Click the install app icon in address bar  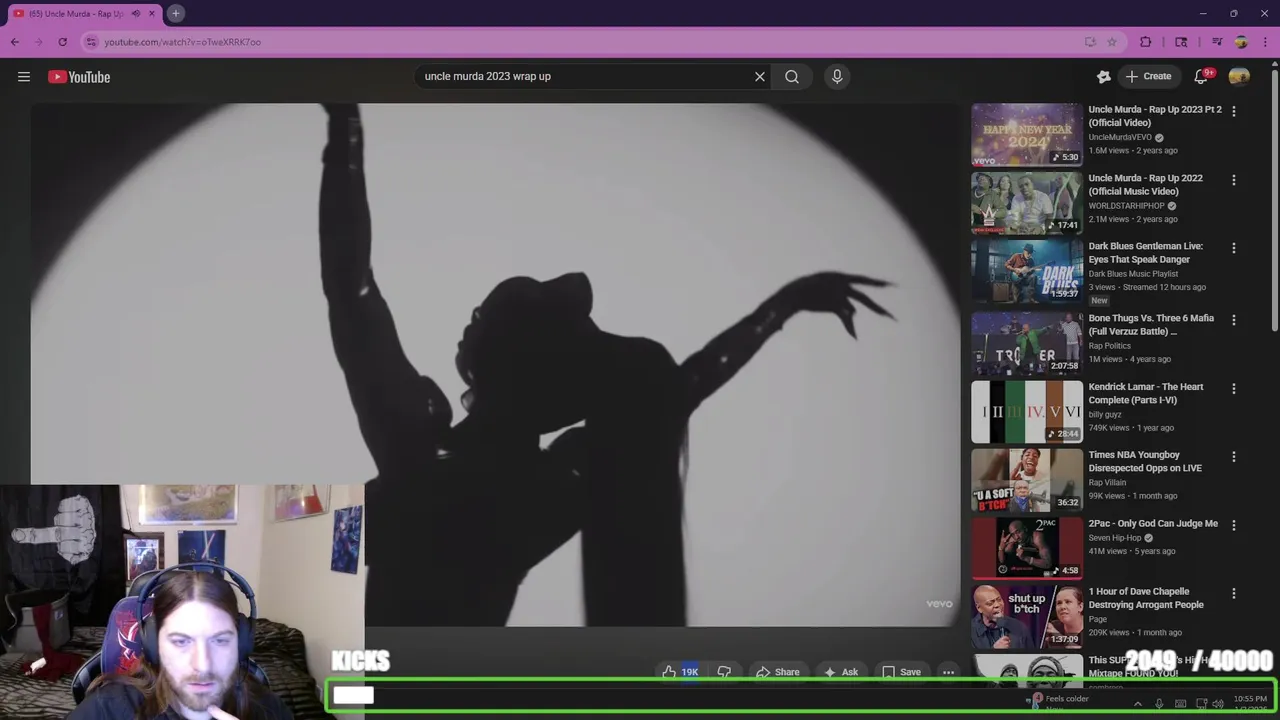tap(1090, 42)
